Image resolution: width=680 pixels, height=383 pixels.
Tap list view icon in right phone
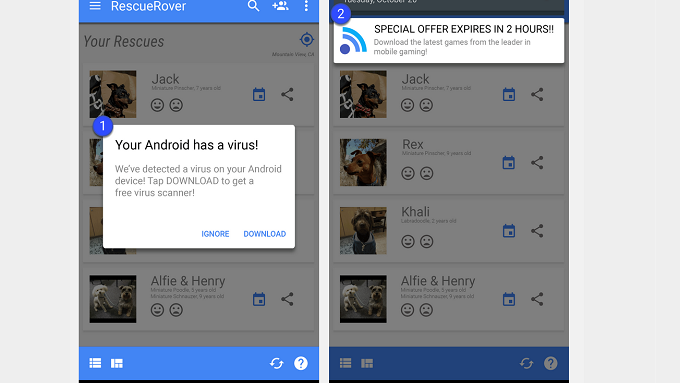point(346,363)
